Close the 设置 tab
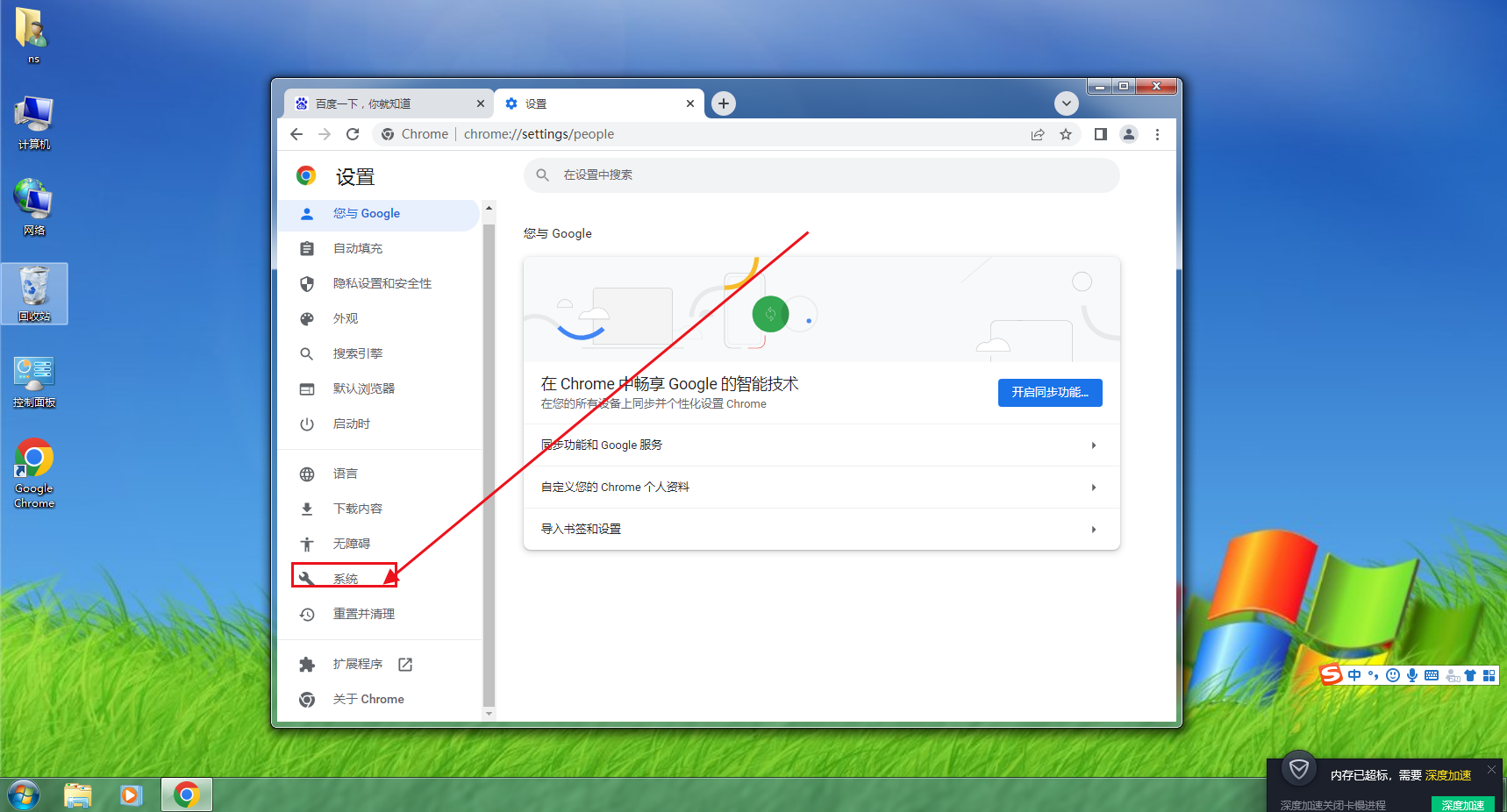The image size is (1507, 812). 690,103
